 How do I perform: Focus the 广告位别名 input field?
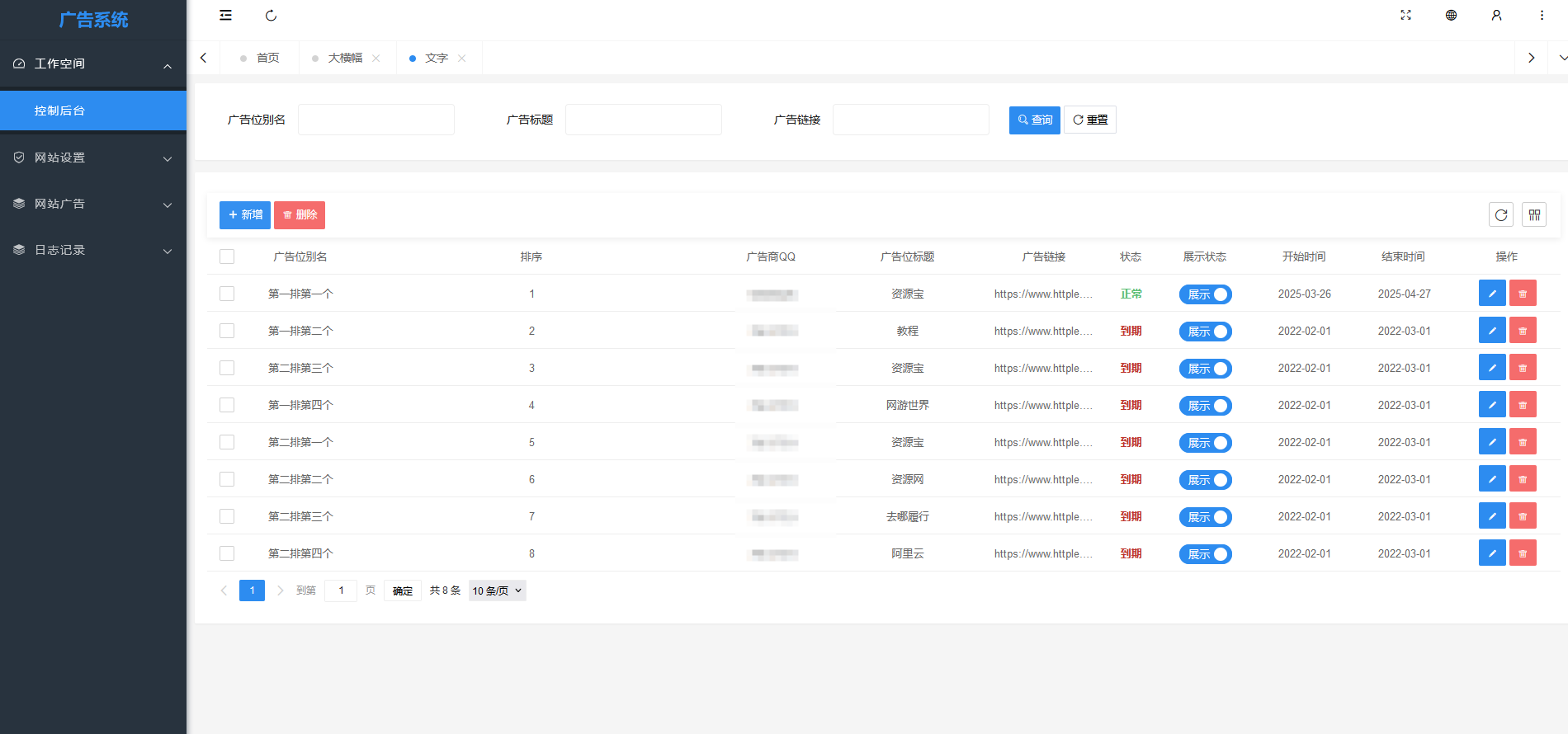pyautogui.click(x=376, y=120)
